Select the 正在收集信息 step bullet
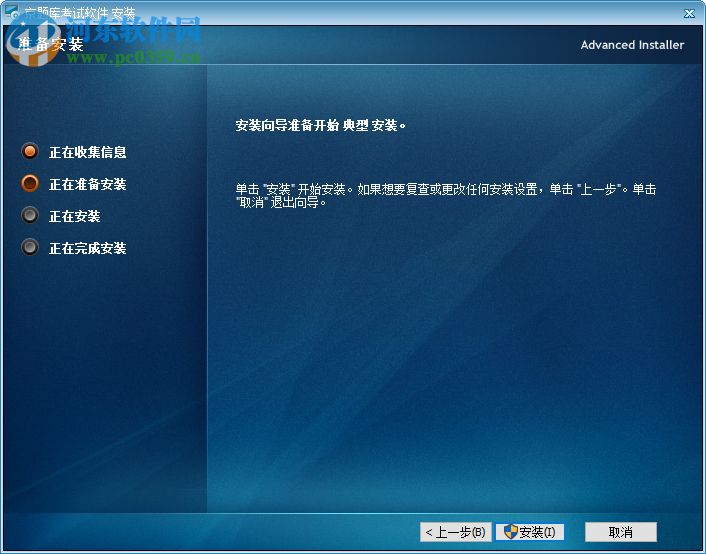Screen dimensions: 706x554 coord(30,152)
